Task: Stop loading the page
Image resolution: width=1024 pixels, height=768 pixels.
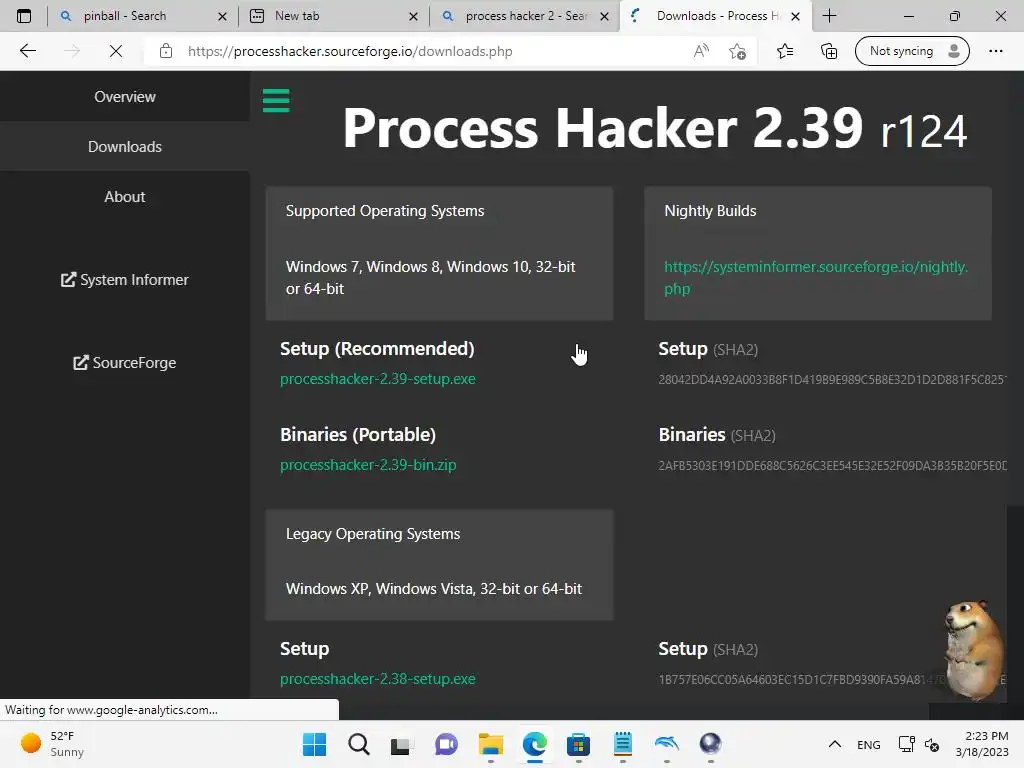Action: pos(116,51)
